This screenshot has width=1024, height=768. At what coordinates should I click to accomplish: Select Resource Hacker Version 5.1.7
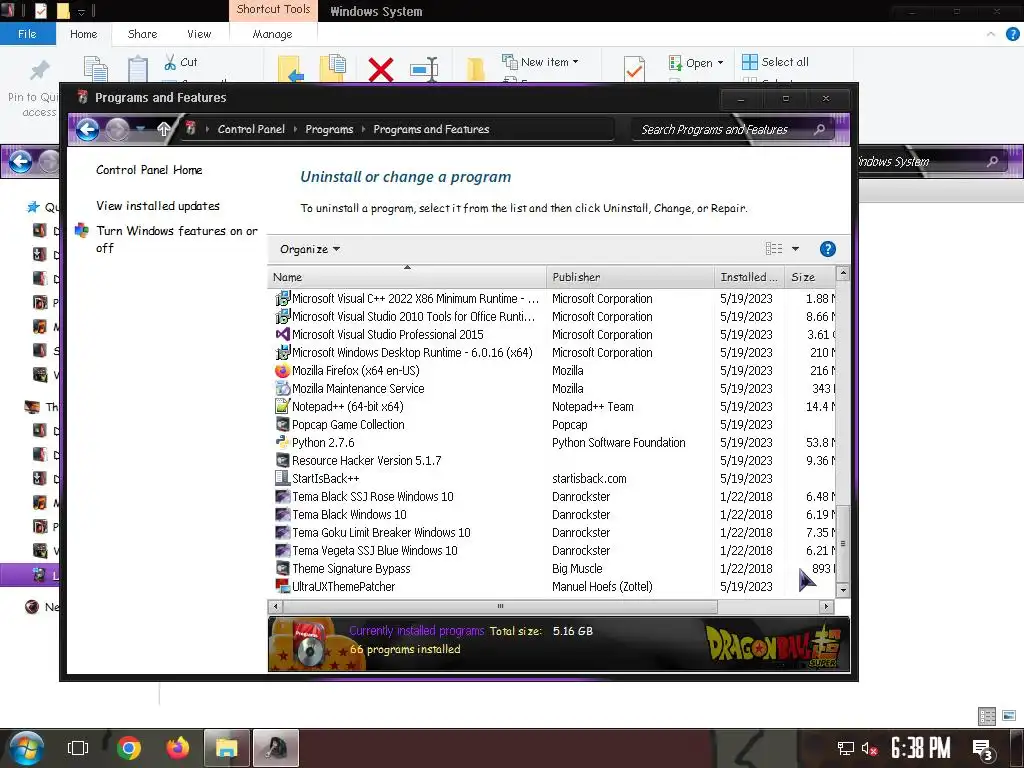pyautogui.click(x=554, y=460)
